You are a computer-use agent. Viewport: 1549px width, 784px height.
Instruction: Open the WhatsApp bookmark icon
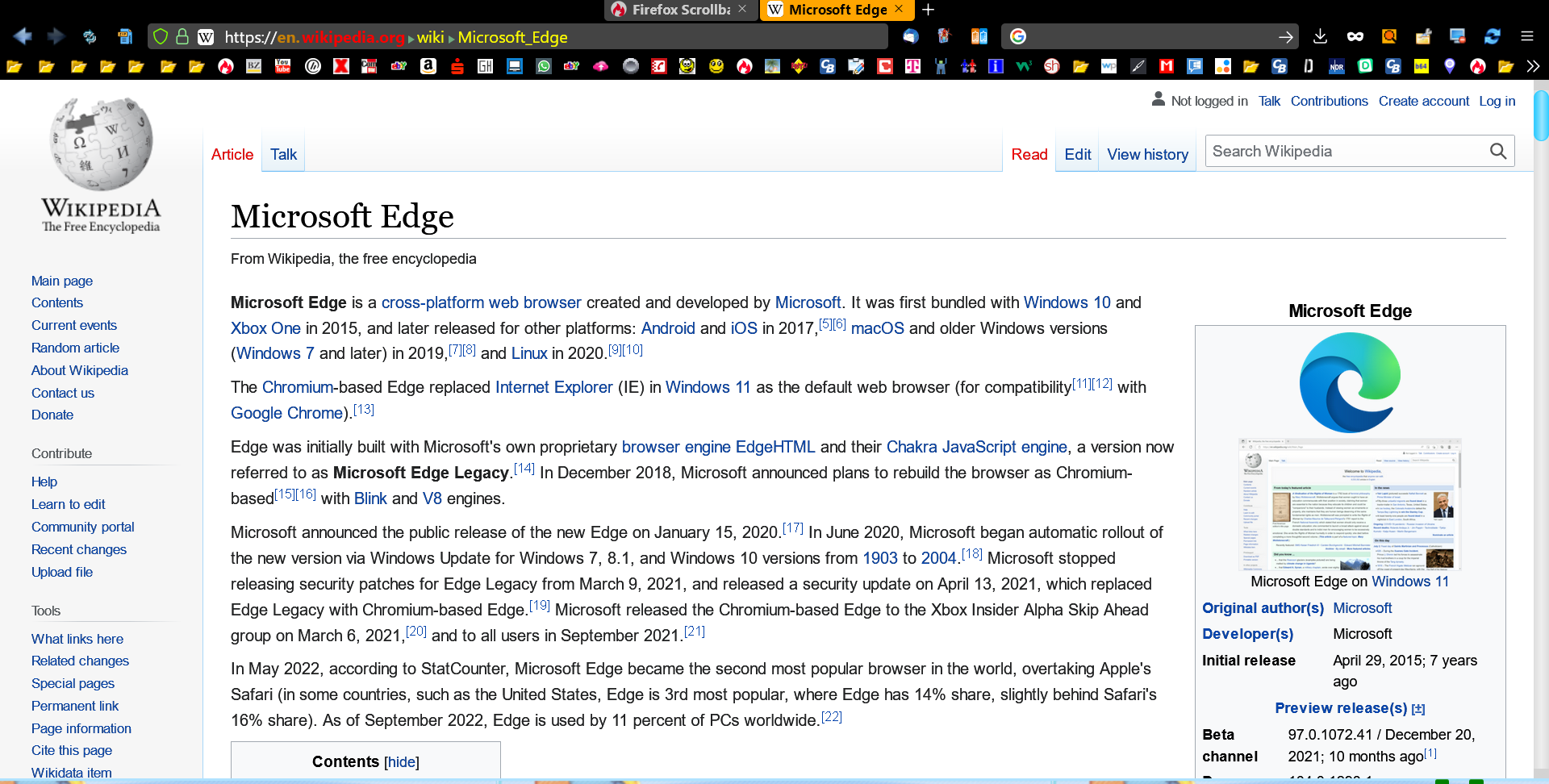pos(544,66)
